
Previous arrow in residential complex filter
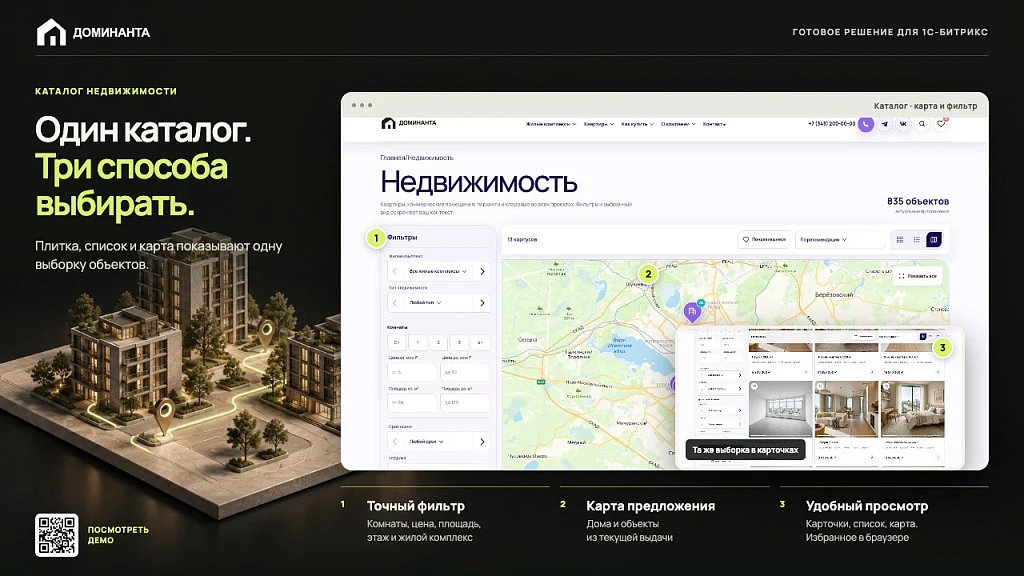pos(394,271)
